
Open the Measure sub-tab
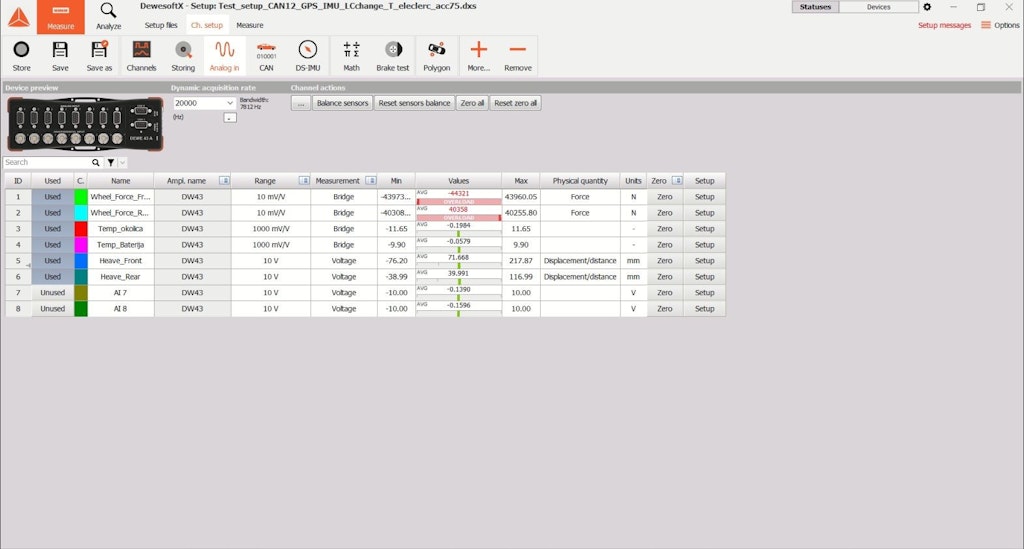click(249, 25)
